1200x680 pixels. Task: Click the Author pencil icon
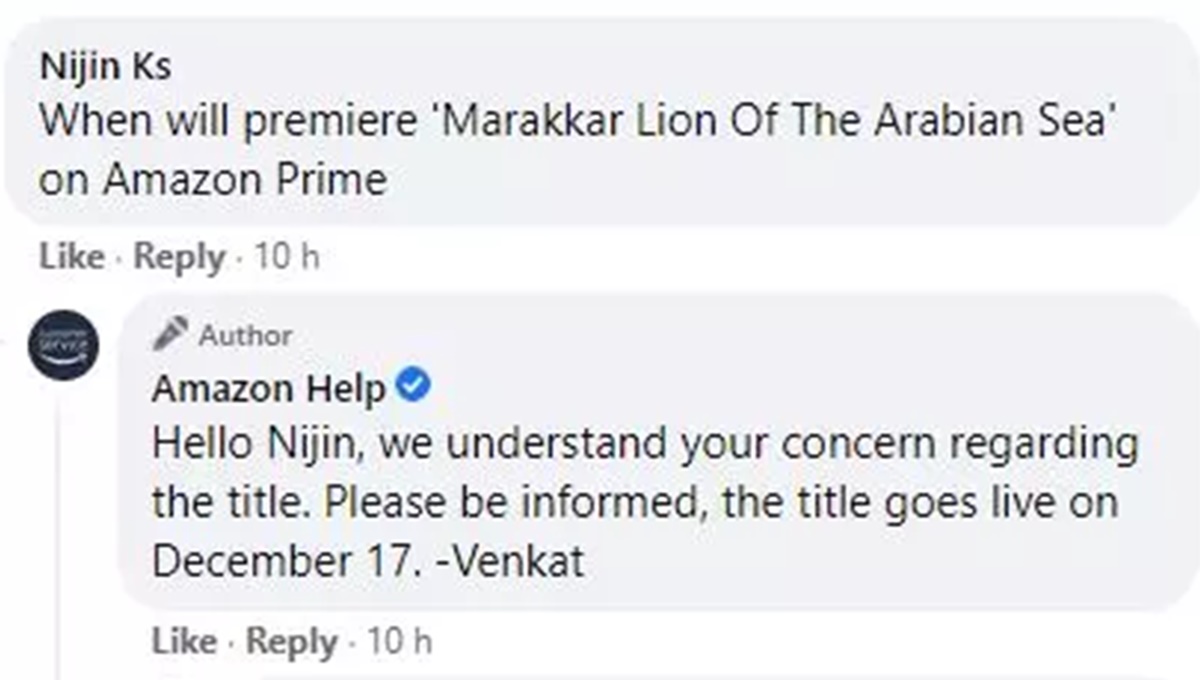click(x=170, y=334)
